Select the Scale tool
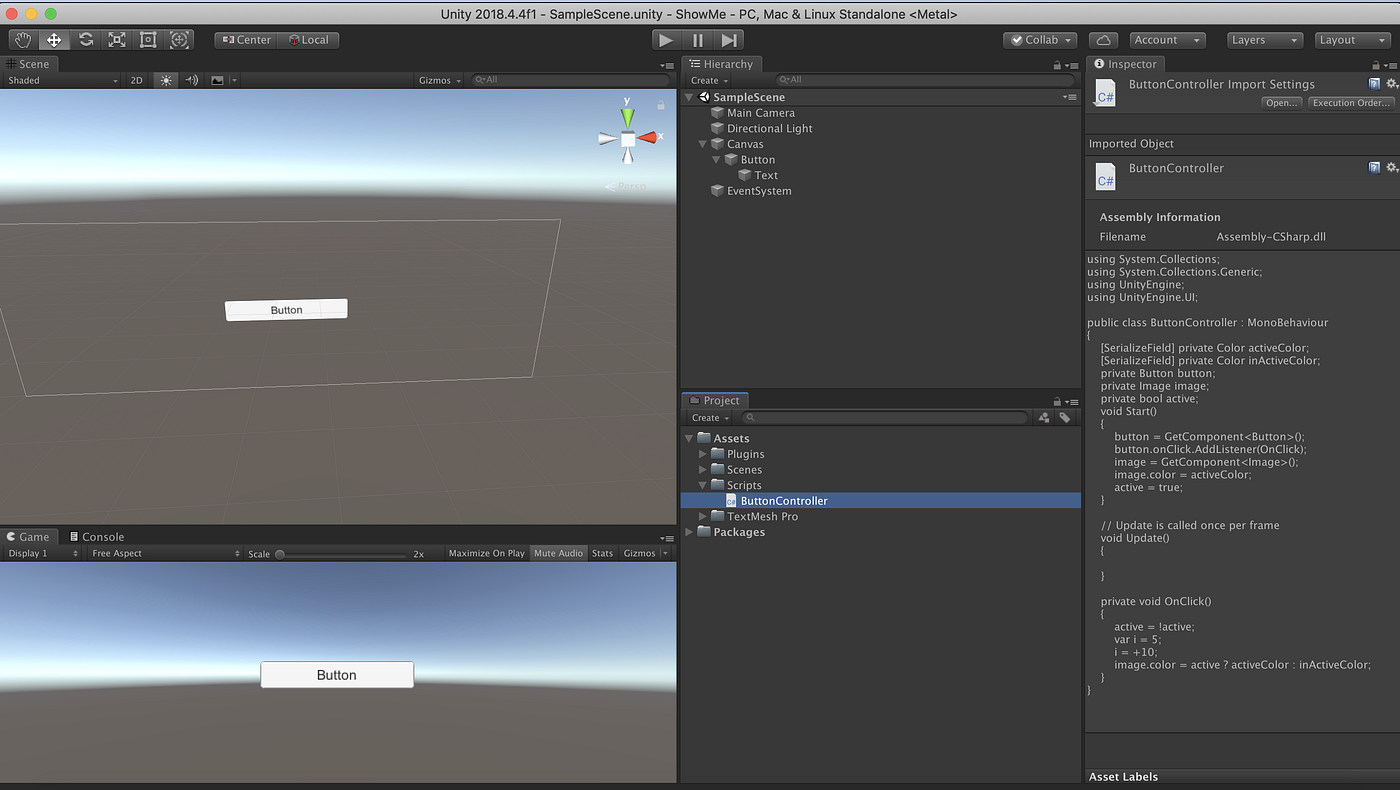1400x790 pixels. click(117, 40)
